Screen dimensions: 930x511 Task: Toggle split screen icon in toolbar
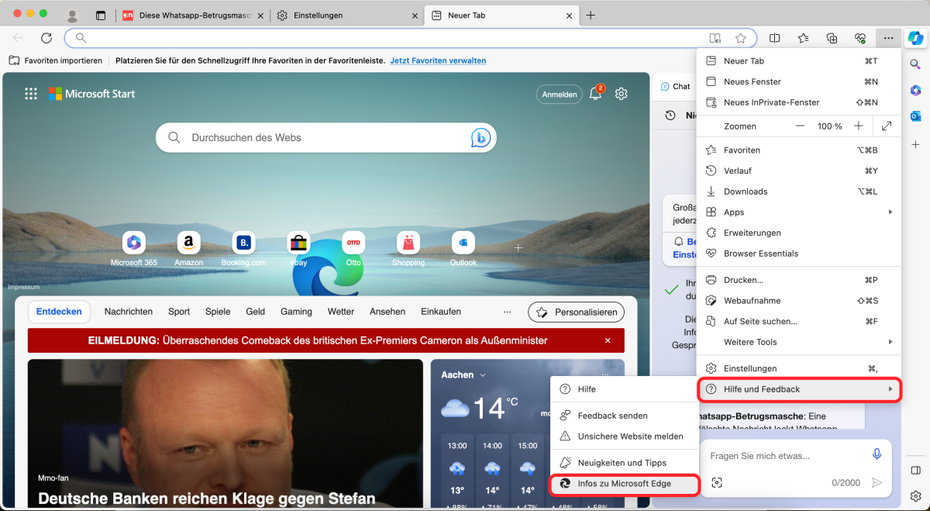(775, 38)
